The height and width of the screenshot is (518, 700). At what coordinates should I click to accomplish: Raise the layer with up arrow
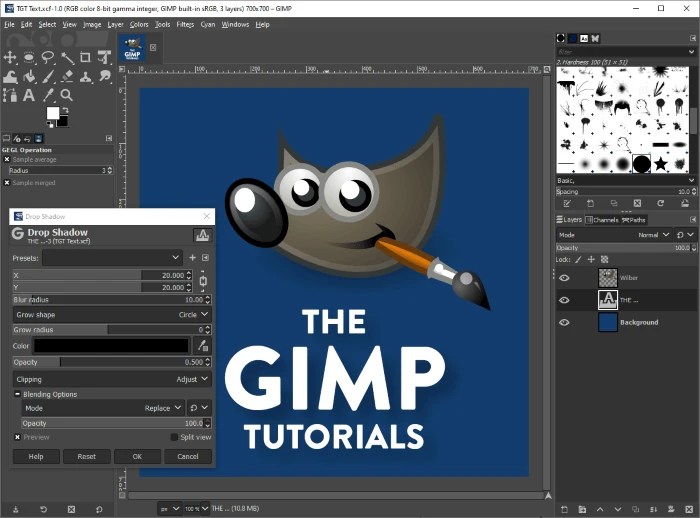point(600,509)
